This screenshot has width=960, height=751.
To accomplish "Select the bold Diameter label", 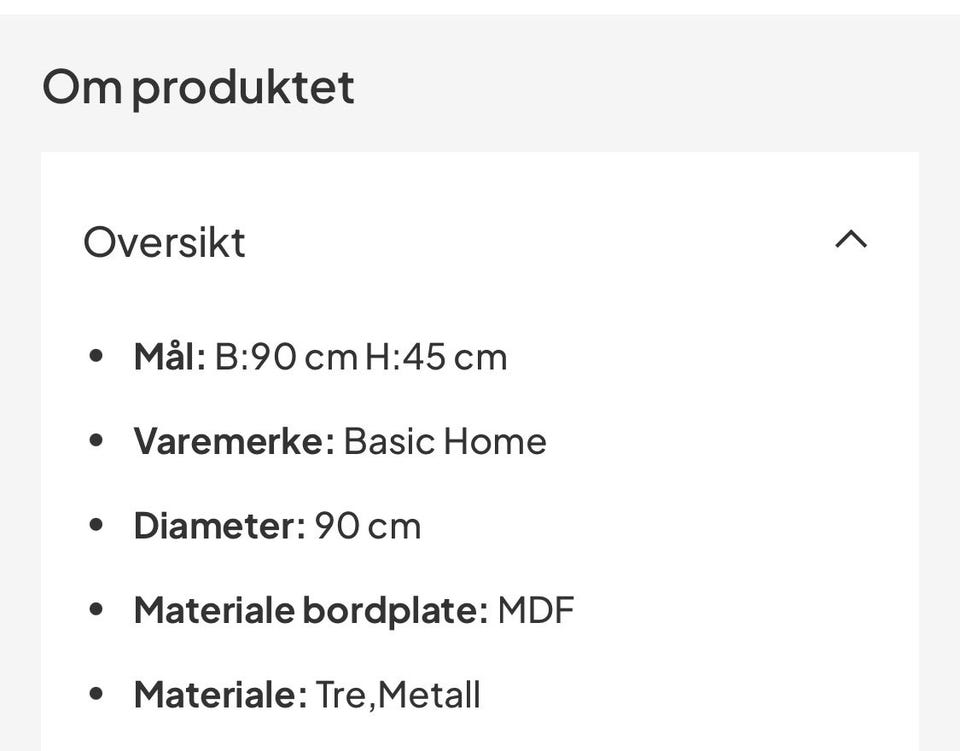I will click(219, 526).
